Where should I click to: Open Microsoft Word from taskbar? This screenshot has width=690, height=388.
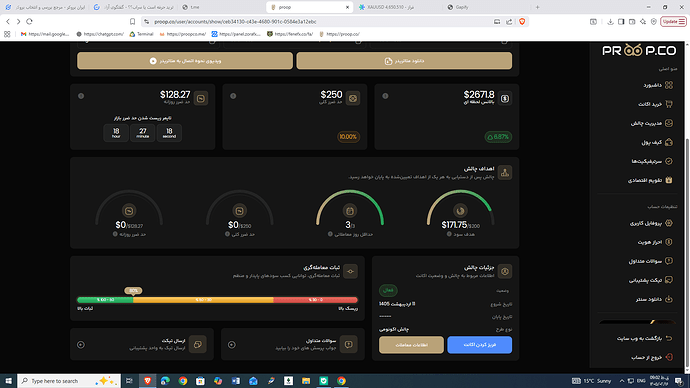(235, 381)
